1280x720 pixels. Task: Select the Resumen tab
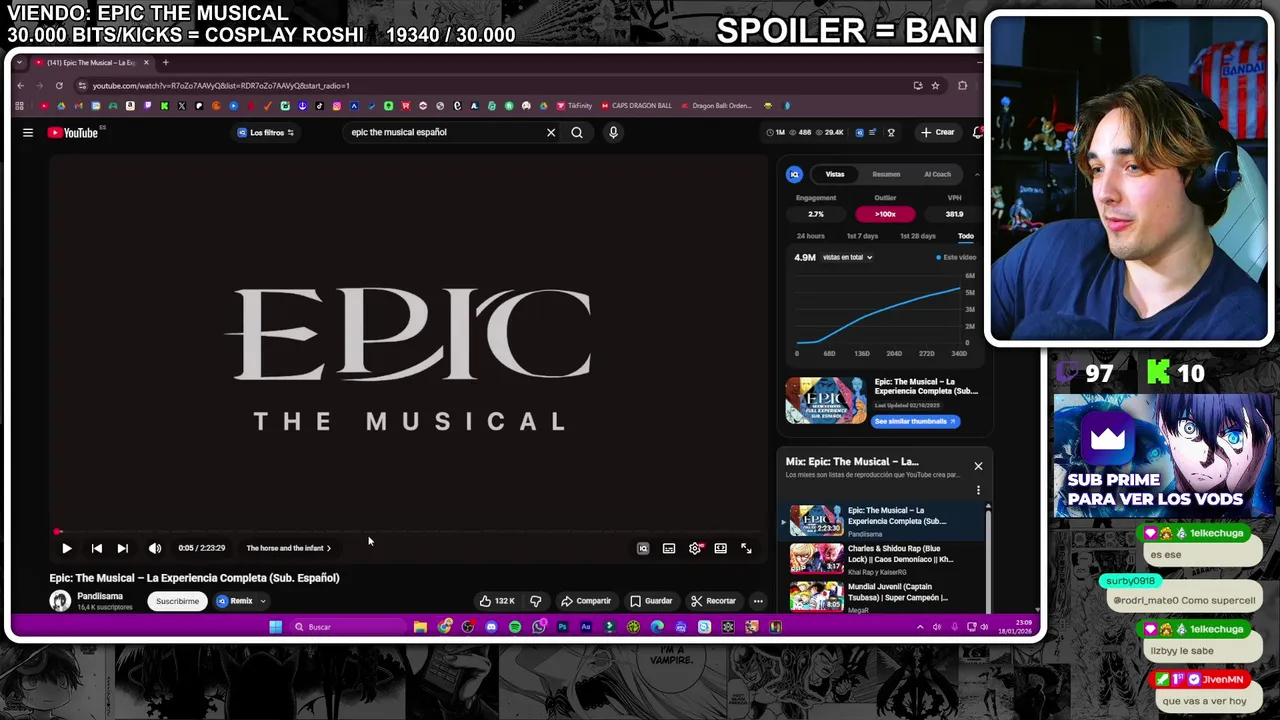click(x=886, y=174)
